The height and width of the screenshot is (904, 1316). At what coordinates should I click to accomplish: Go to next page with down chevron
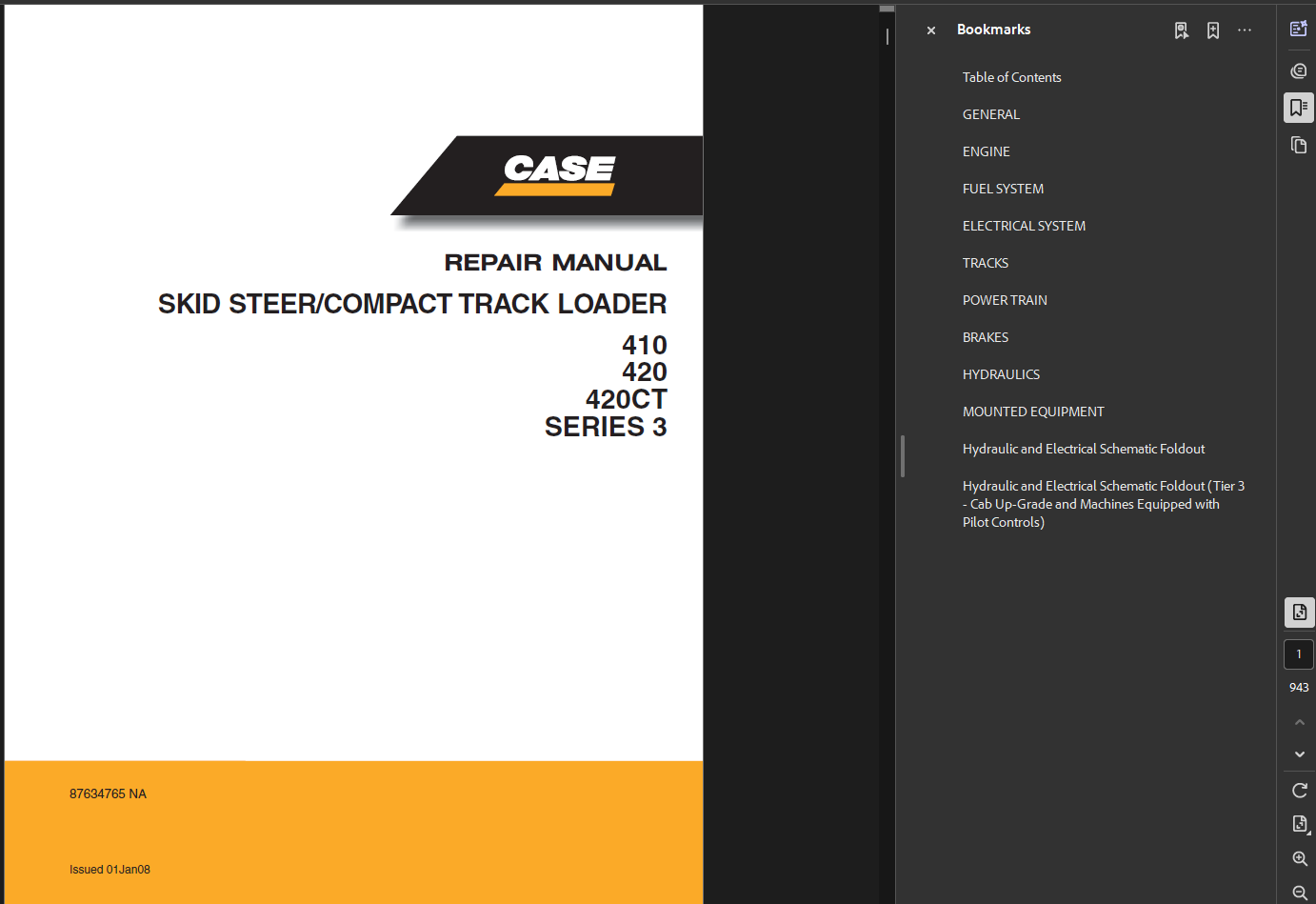[x=1300, y=754]
